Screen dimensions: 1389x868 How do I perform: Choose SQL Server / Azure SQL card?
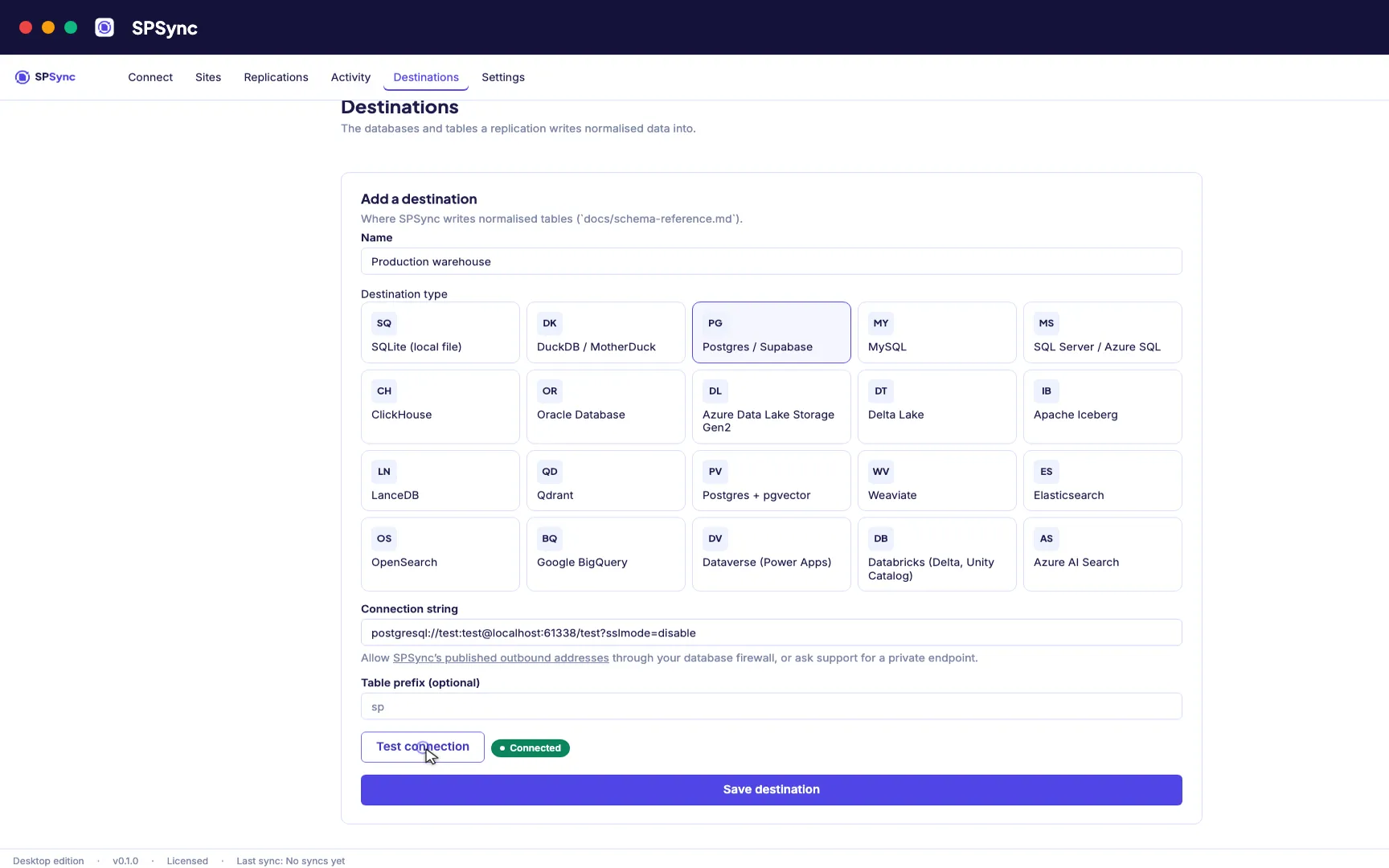coord(1103,333)
